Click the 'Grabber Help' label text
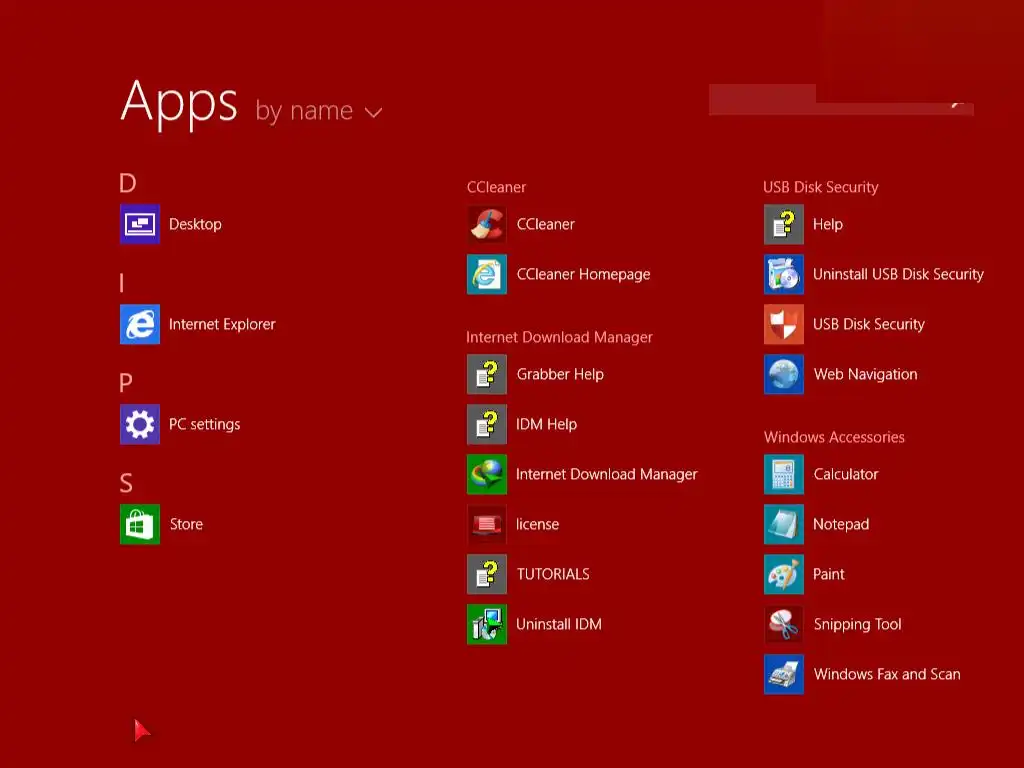The height and width of the screenshot is (768, 1024). coord(560,375)
